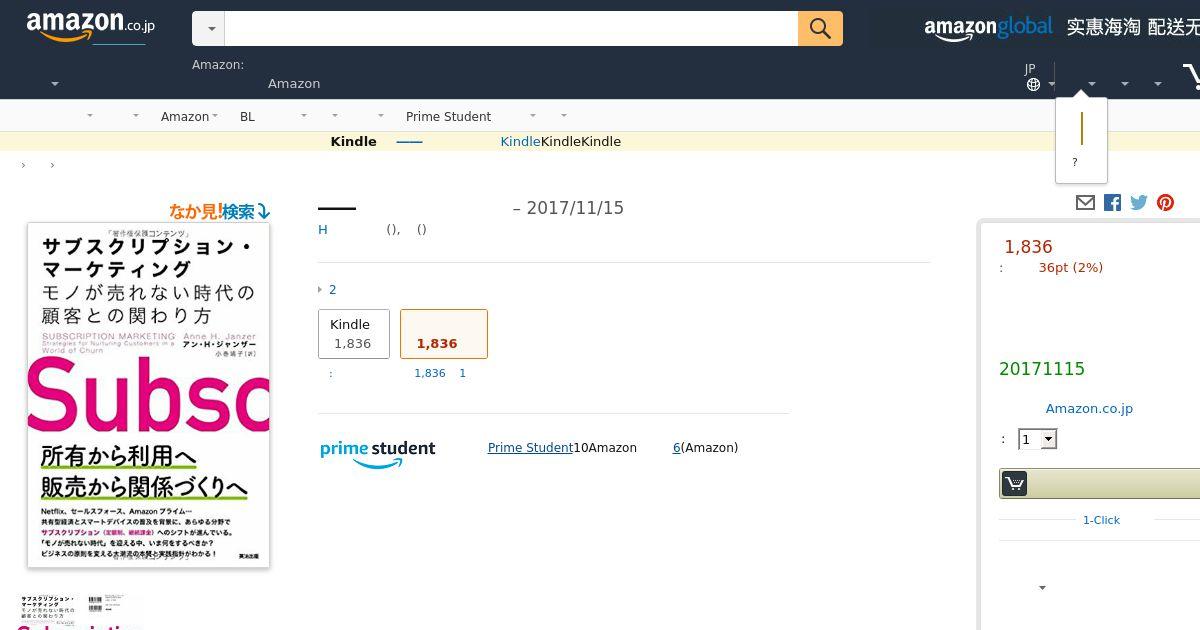Click the 36pt (2%) points text

point(1071,268)
